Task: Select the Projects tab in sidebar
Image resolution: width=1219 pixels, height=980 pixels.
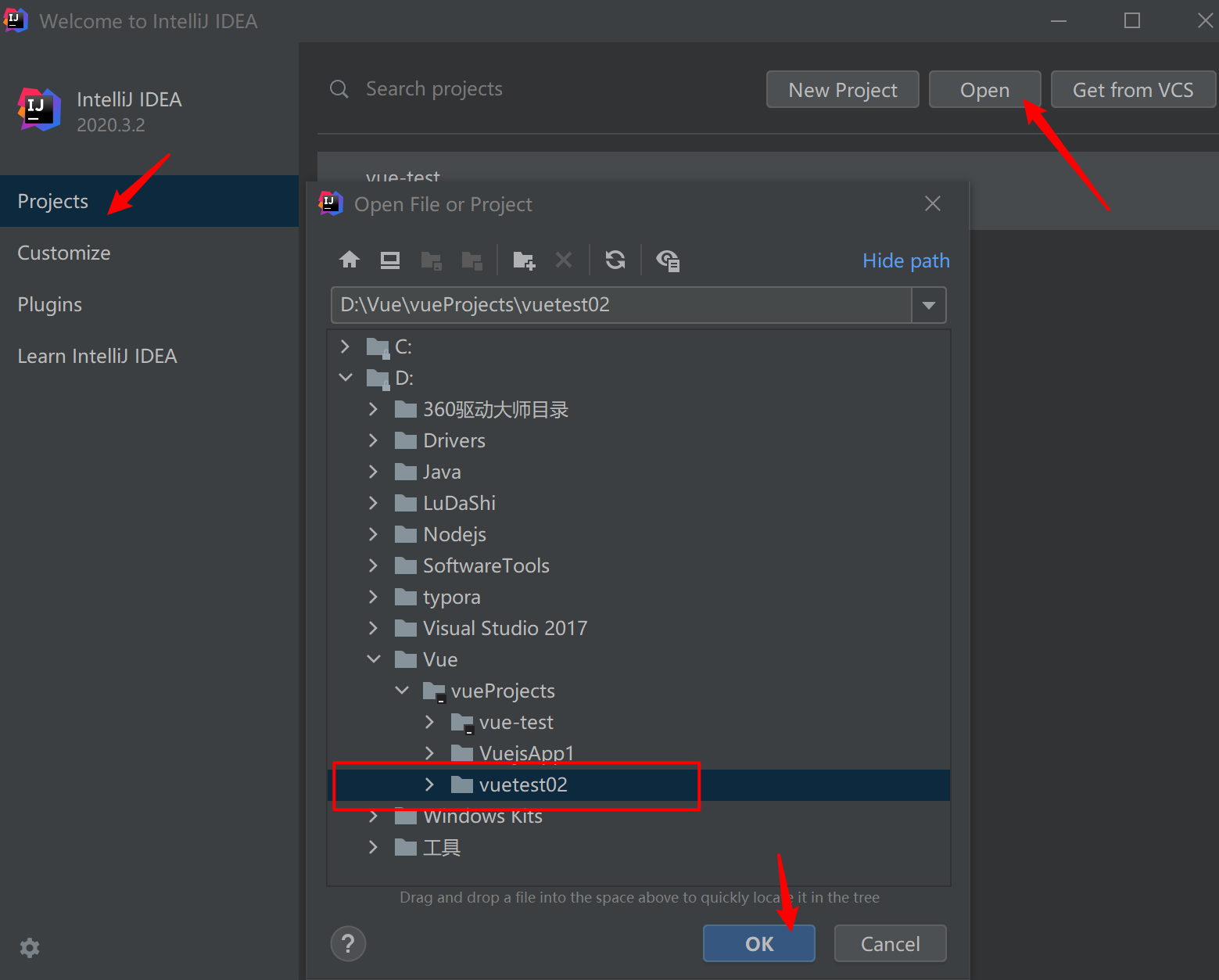Action: (x=149, y=201)
